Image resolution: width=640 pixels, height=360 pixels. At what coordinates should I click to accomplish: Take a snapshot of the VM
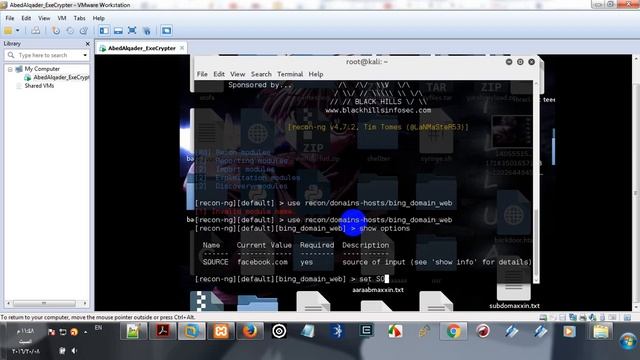(x=56, y=31)
